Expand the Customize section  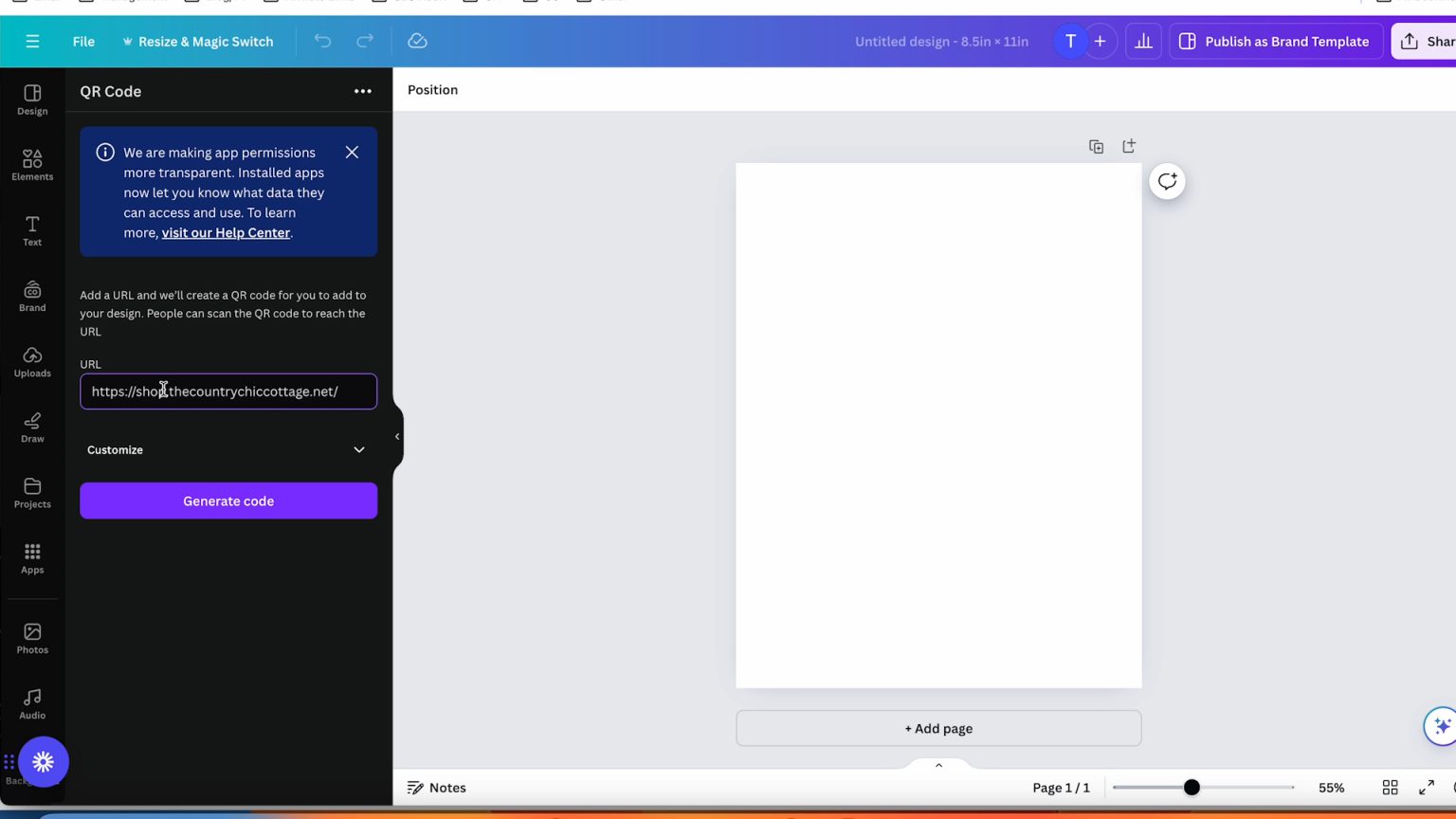tap(227, 449)
